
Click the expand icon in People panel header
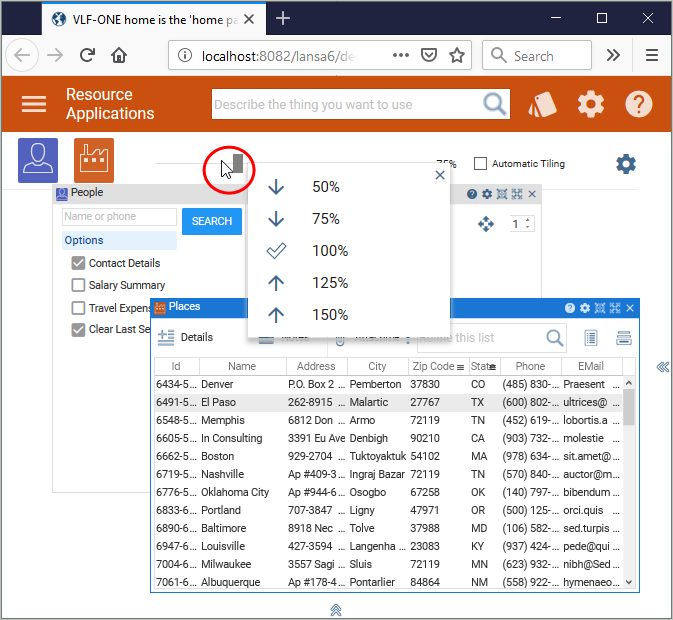tap(517, 194)
